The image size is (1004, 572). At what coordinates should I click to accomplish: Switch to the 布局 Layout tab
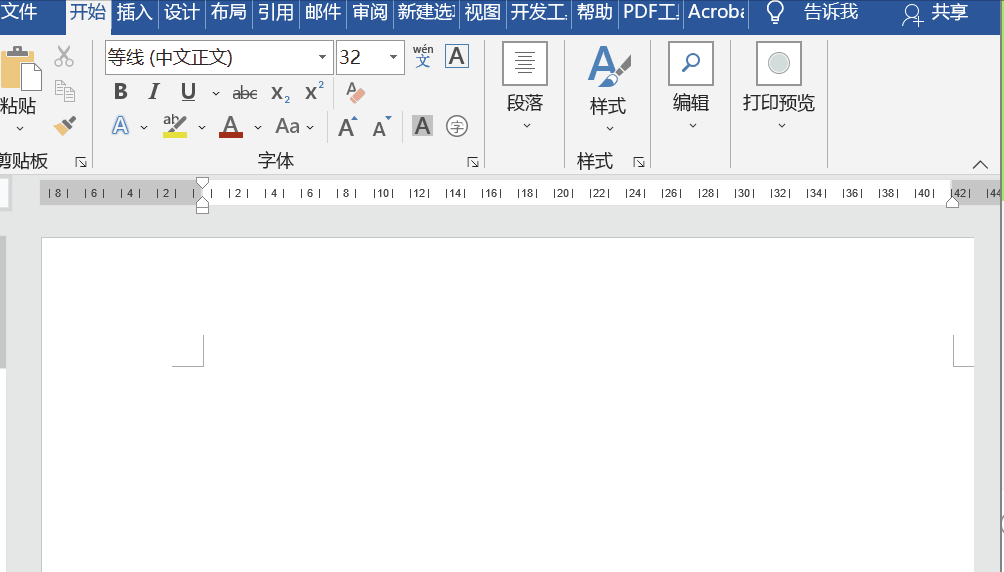pyautogui.click(x=229, y=12)
